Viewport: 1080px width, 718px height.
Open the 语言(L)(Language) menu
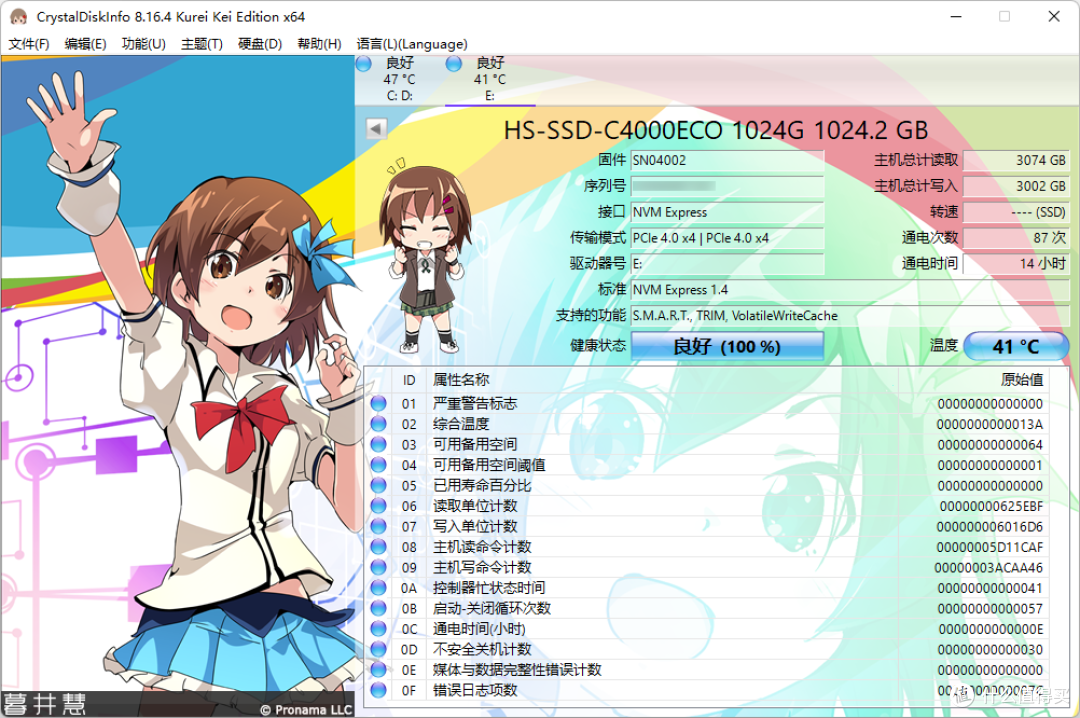[412, 44]
